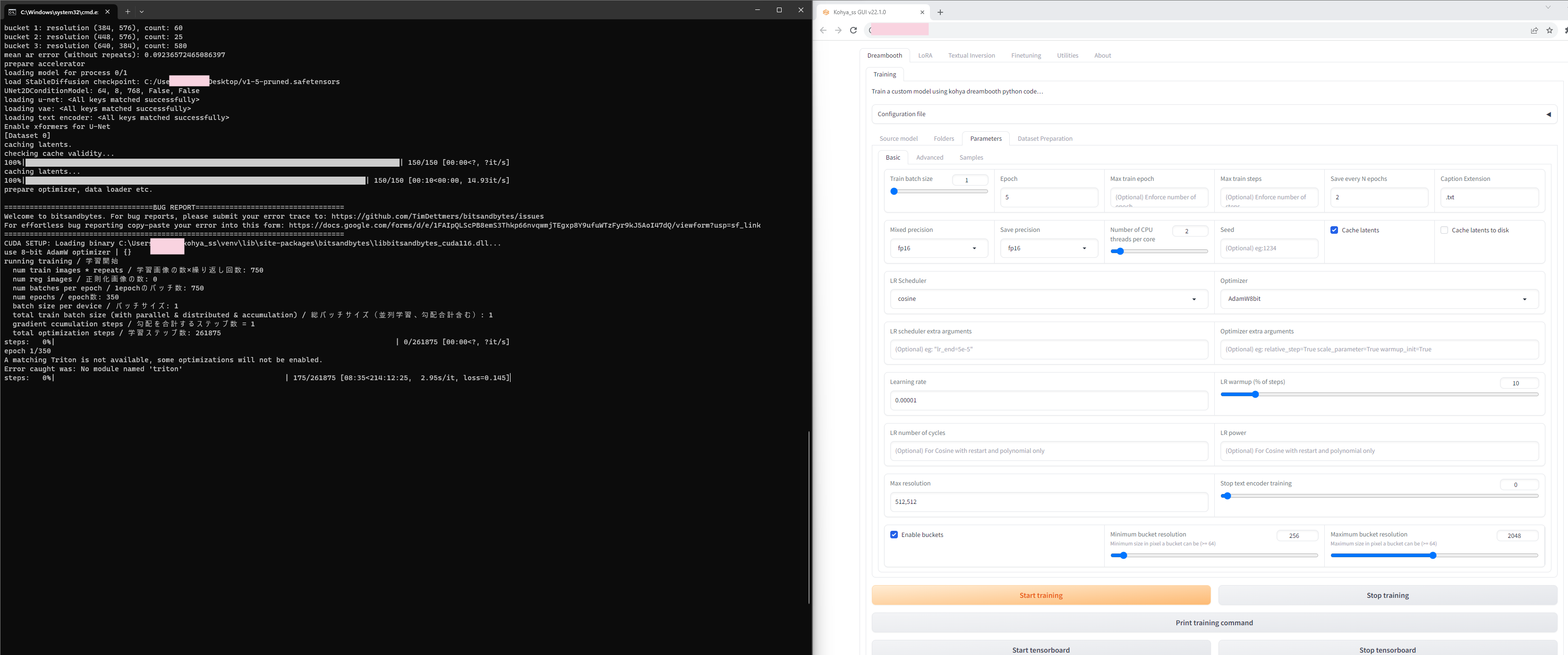Screen dimensions: 1568x655
Task: Open a new browser tab
Action: pos(940,12)
